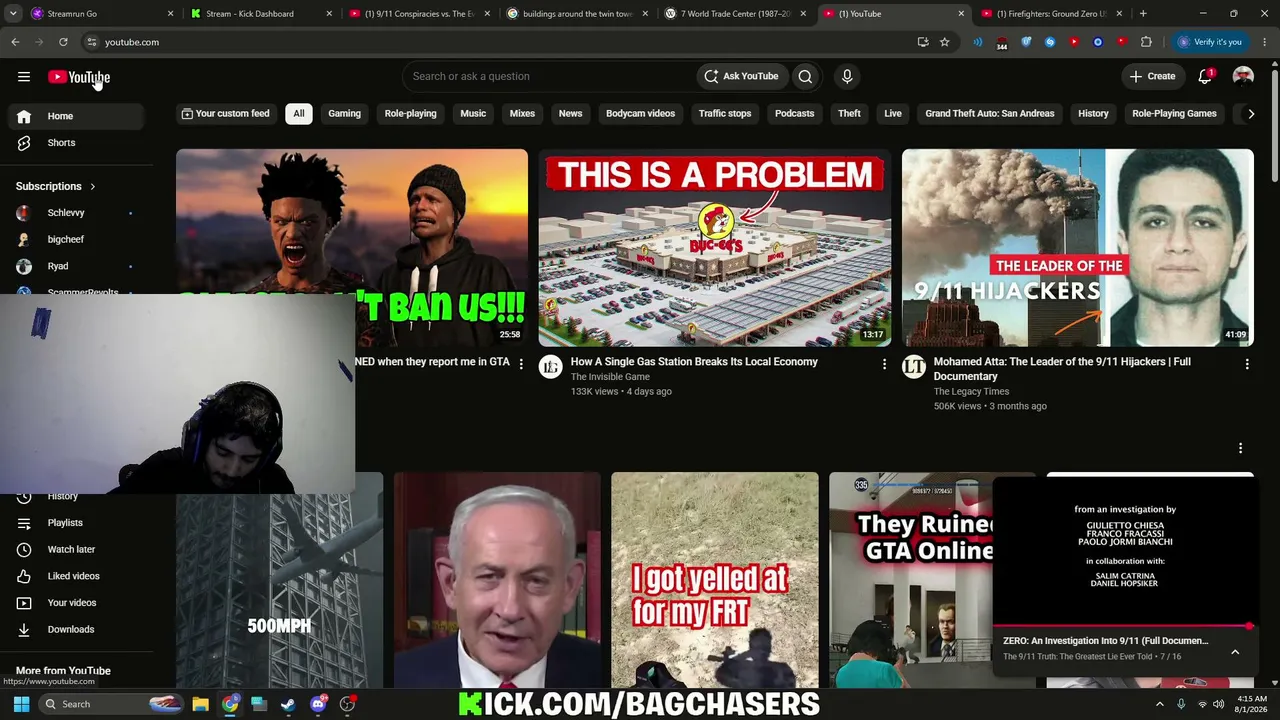The height and width of the screenshot is (720, 1280).
Task: Click the install app icon in address bar
Action: coord(922,42)
